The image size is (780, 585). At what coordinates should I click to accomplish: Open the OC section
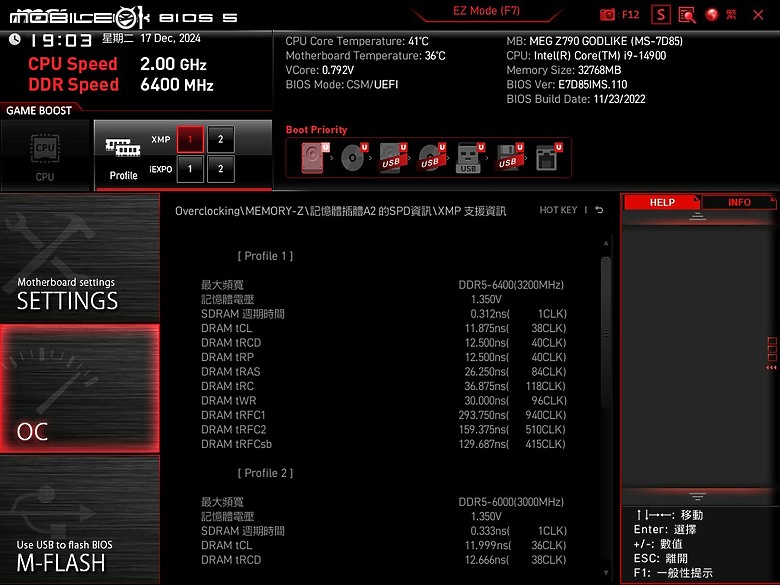pos(80,389)
